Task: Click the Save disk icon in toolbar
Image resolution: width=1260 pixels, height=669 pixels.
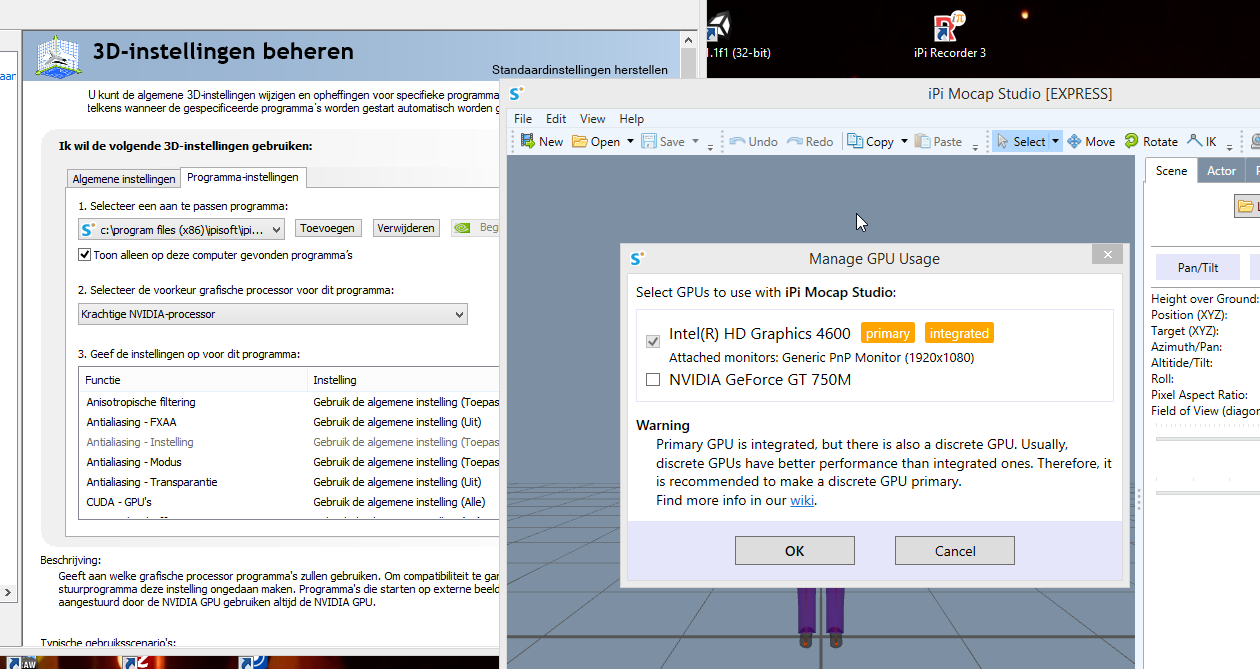Action: [x=649, y=141]
